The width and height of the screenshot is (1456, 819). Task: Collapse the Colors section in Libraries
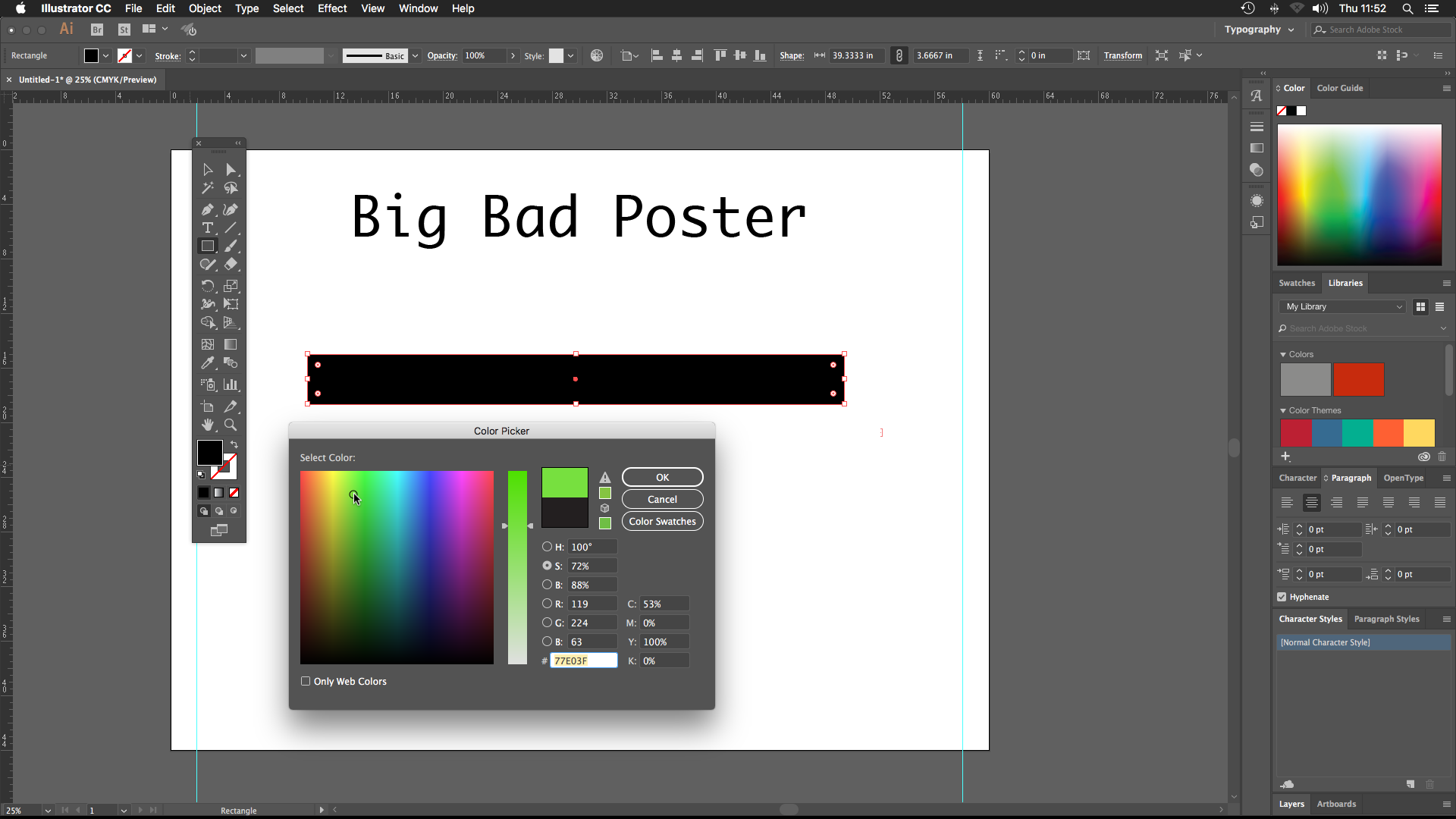1283,354
